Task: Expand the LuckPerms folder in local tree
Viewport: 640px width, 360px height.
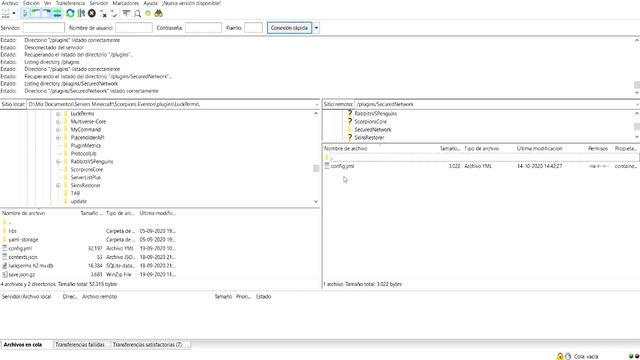Action: pos(58,114)
